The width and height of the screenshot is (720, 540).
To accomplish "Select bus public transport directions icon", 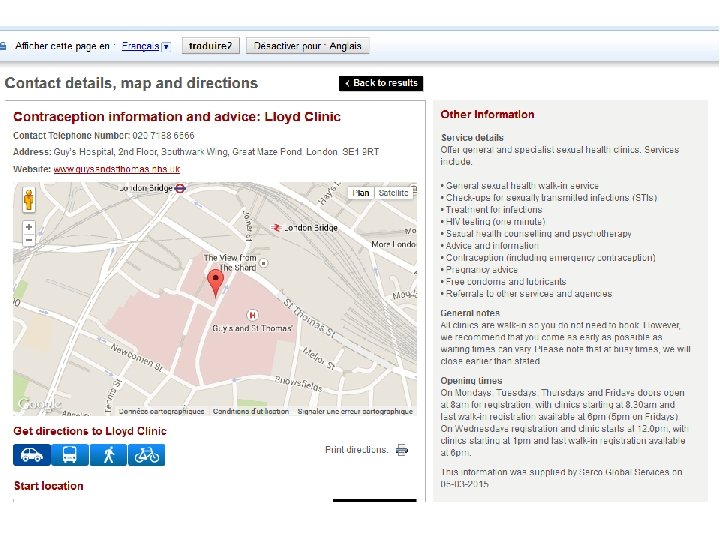I will [70, 455].
